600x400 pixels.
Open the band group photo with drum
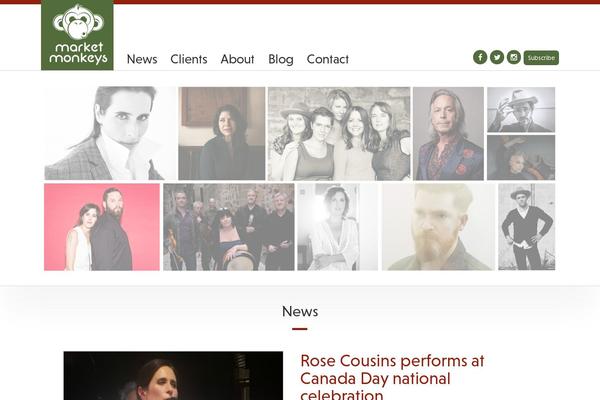(229, 227)
